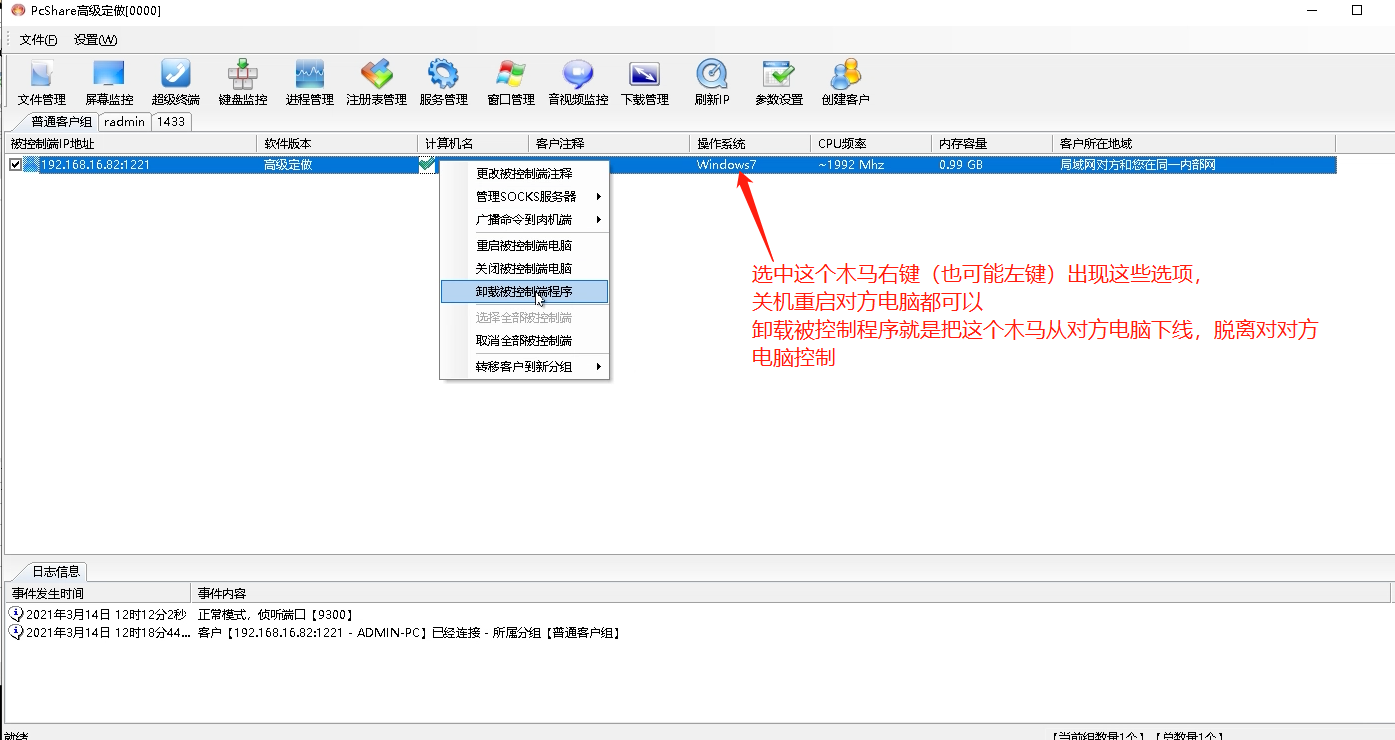
Task: Sort by 软件版本 column header
Action: 337,144
